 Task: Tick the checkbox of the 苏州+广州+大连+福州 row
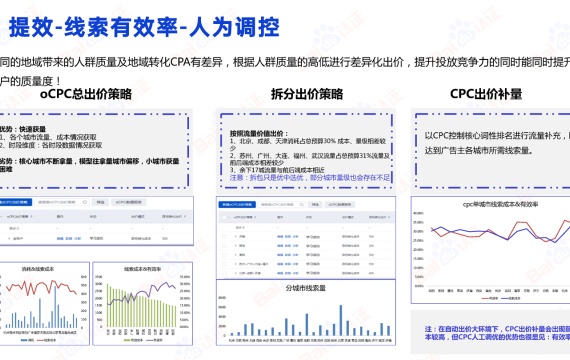pyautogui.click(x=224, y=264)
